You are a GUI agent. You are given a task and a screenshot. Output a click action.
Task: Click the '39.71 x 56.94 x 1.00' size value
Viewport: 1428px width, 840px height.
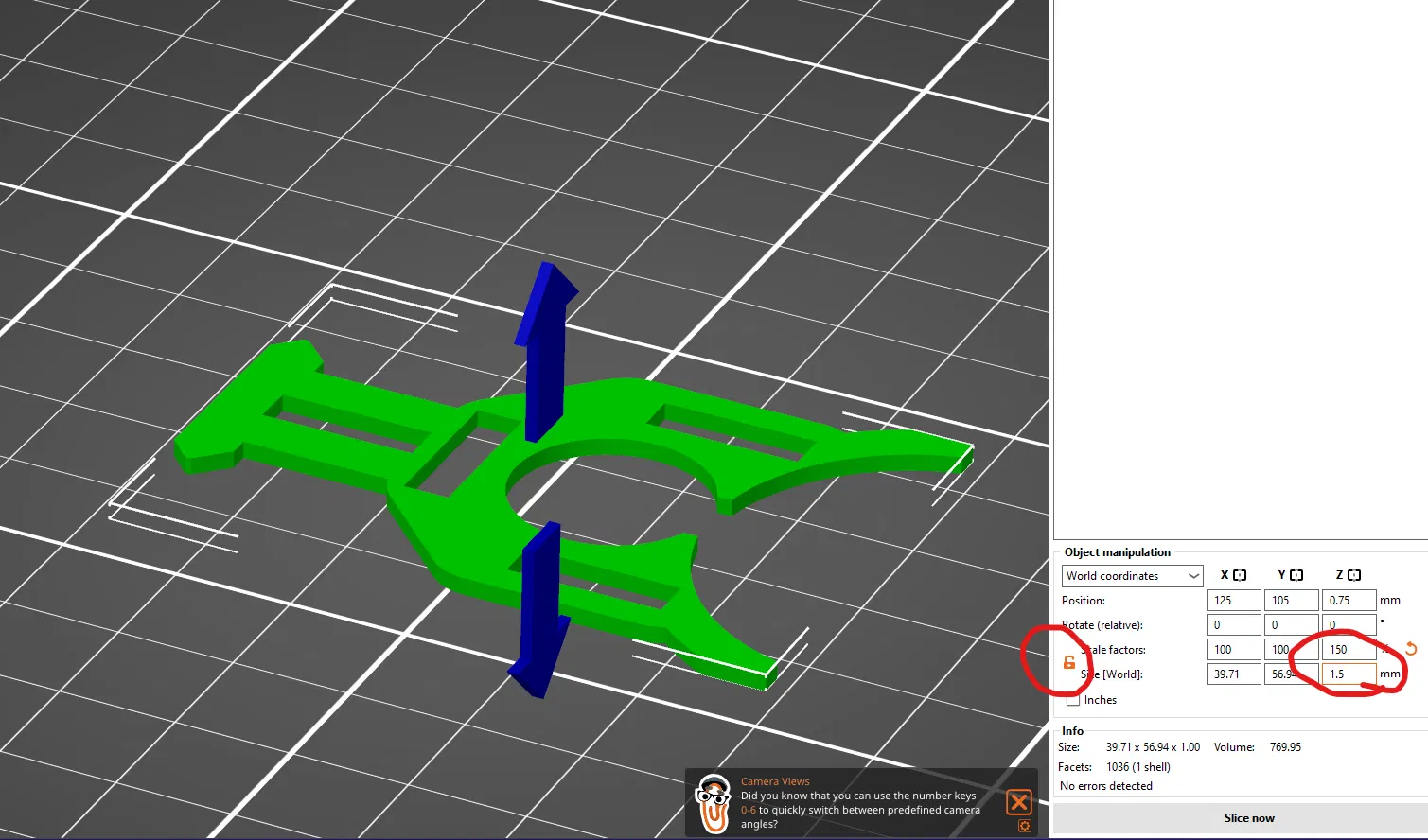coord(1153,747)
